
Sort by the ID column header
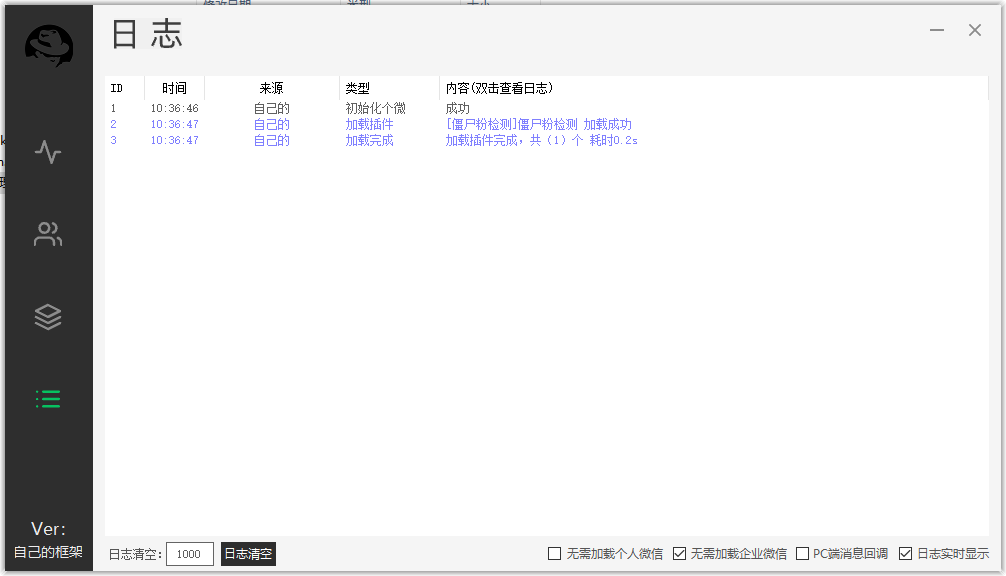tap(125, 88)
